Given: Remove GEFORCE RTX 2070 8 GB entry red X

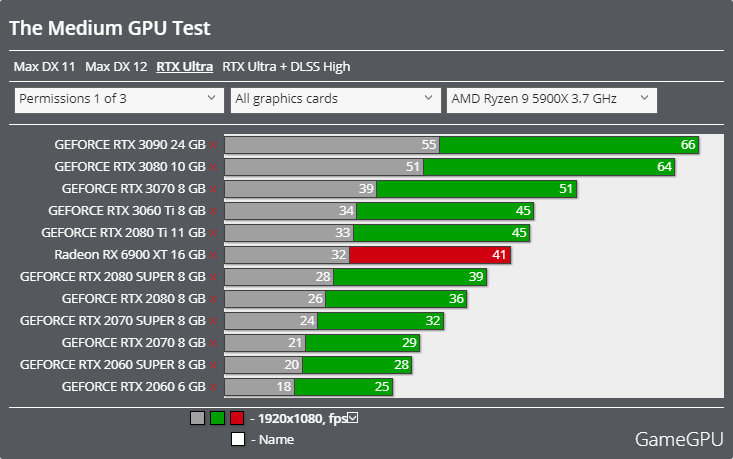Looking at the screenshot, I should pyautogui.click(x=213, y=344).
